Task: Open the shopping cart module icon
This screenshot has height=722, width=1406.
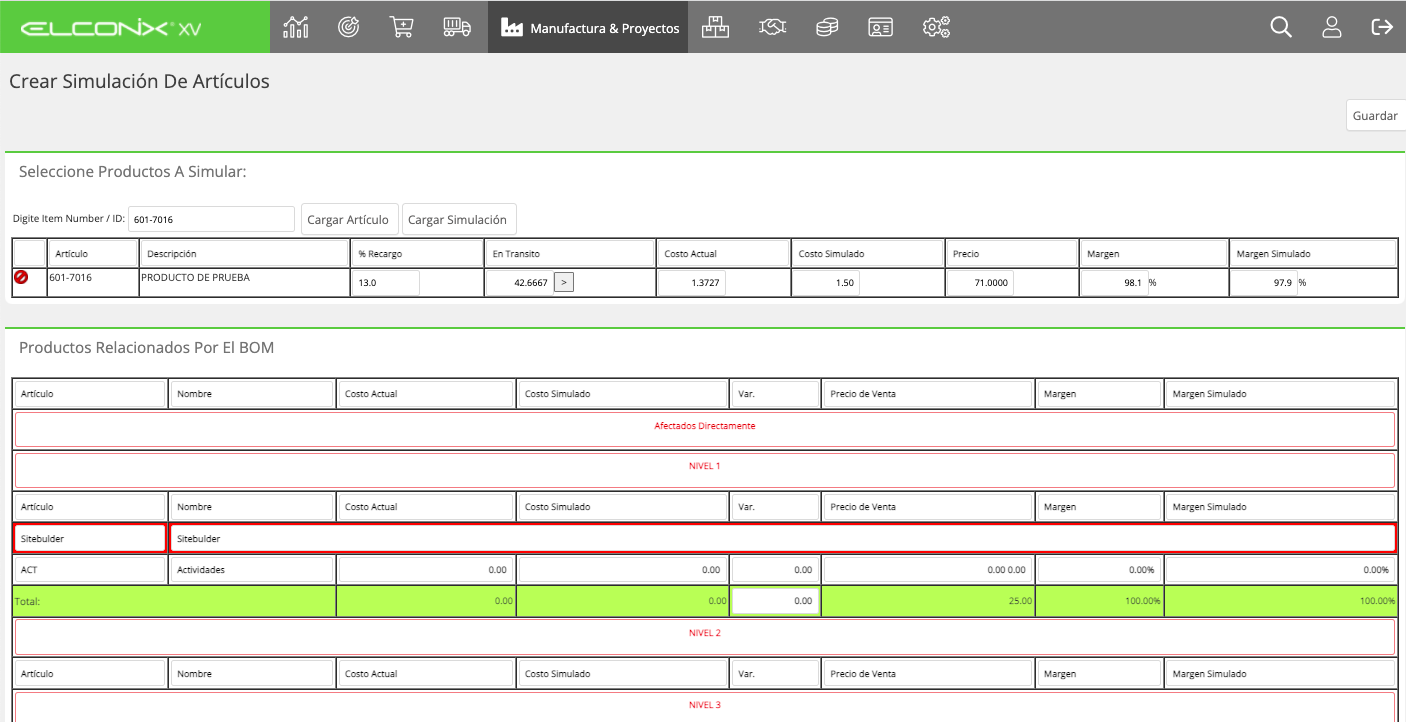Action: [x=401, y=27]
